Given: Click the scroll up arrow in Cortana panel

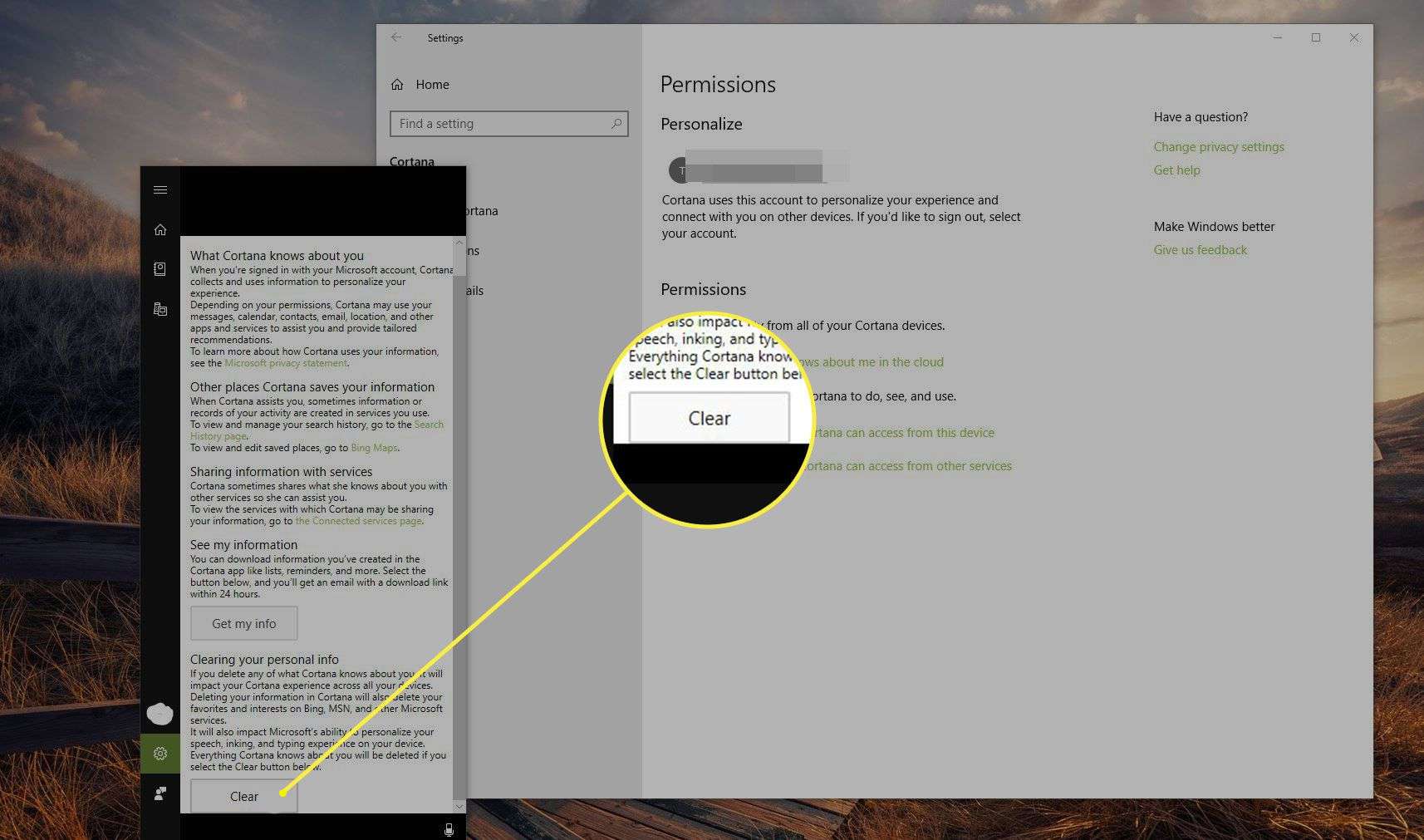Looking at the screenshot, I should click(x=459, y=243).
